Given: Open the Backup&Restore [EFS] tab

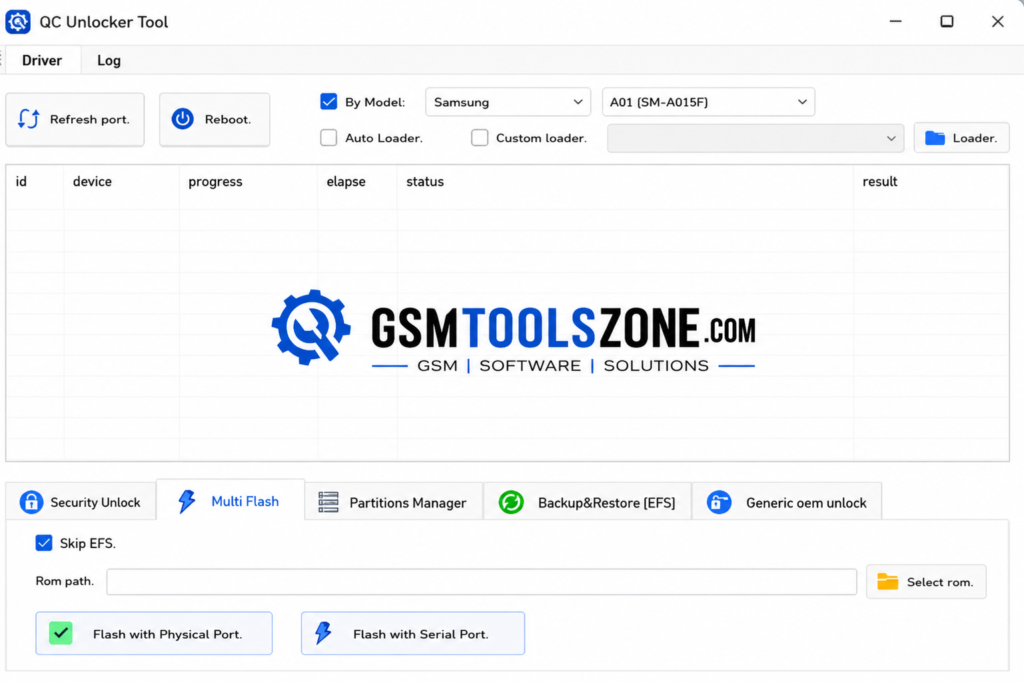Looking at the screenshot, I should tap(587, 502).
